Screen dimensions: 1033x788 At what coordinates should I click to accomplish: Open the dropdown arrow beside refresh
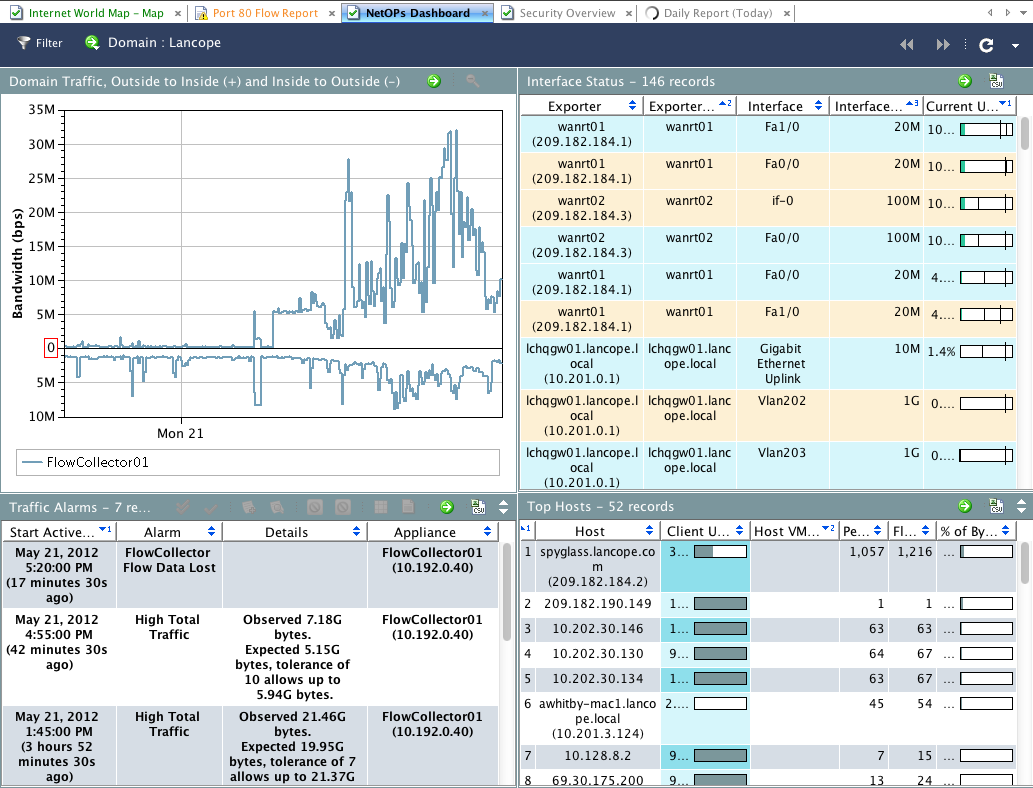click(1015, 46)
